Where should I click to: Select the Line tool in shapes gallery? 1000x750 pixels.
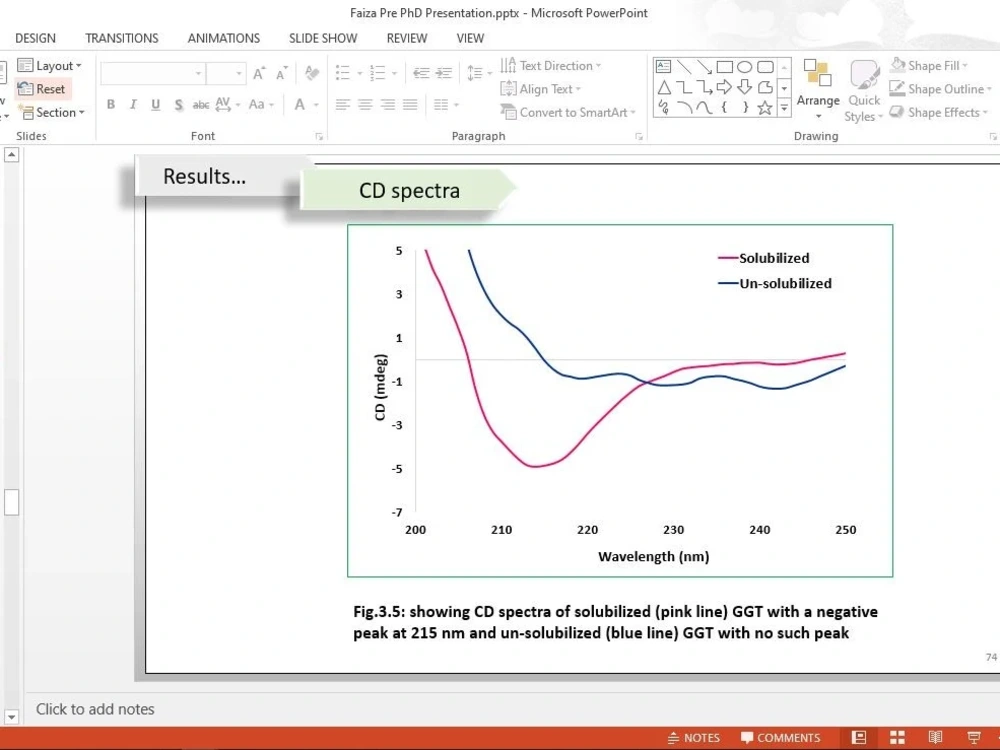pos(684,67)
